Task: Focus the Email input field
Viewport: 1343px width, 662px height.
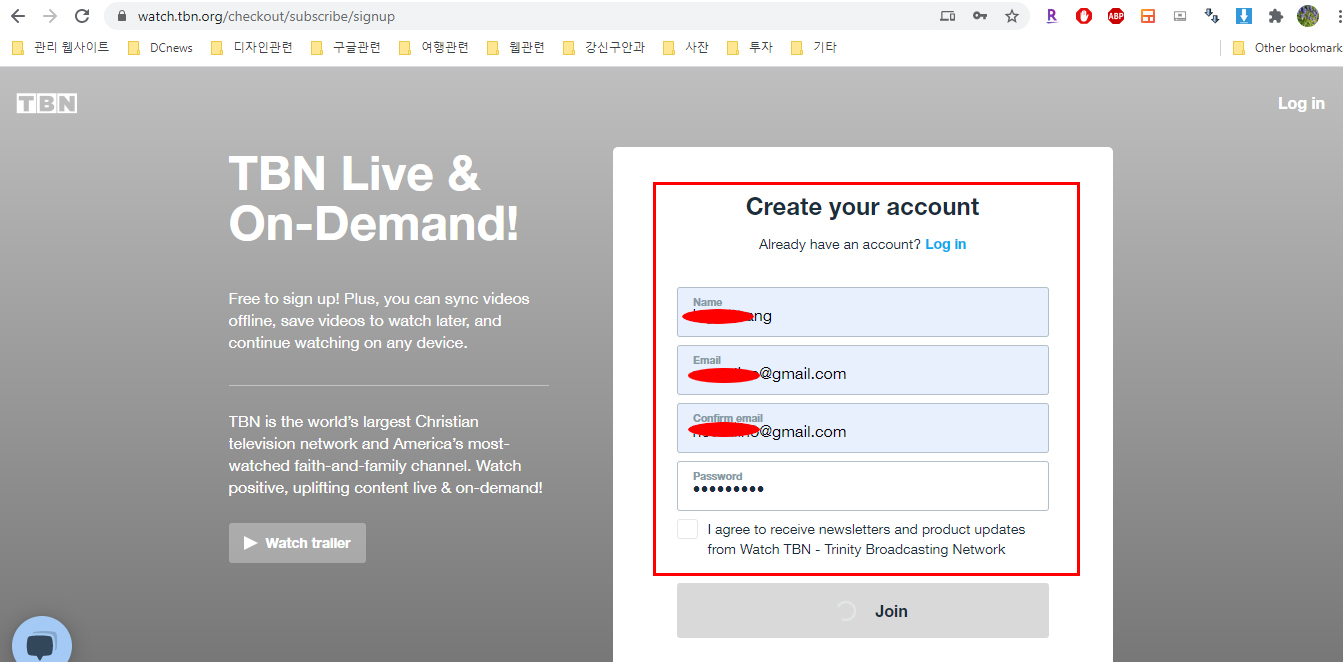Action: click(863, 370)
